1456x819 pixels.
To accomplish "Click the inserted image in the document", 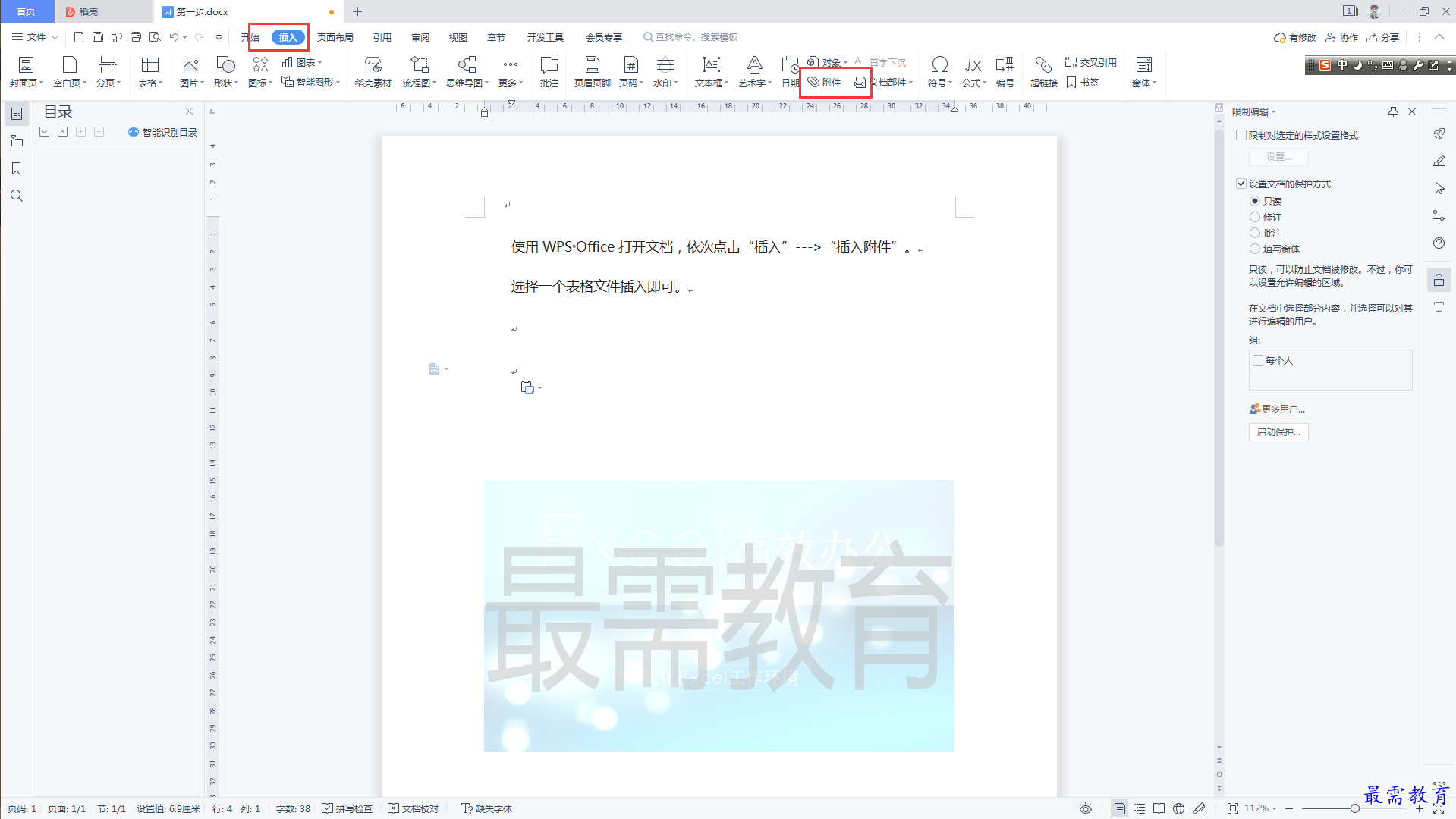I will (719, 616).
